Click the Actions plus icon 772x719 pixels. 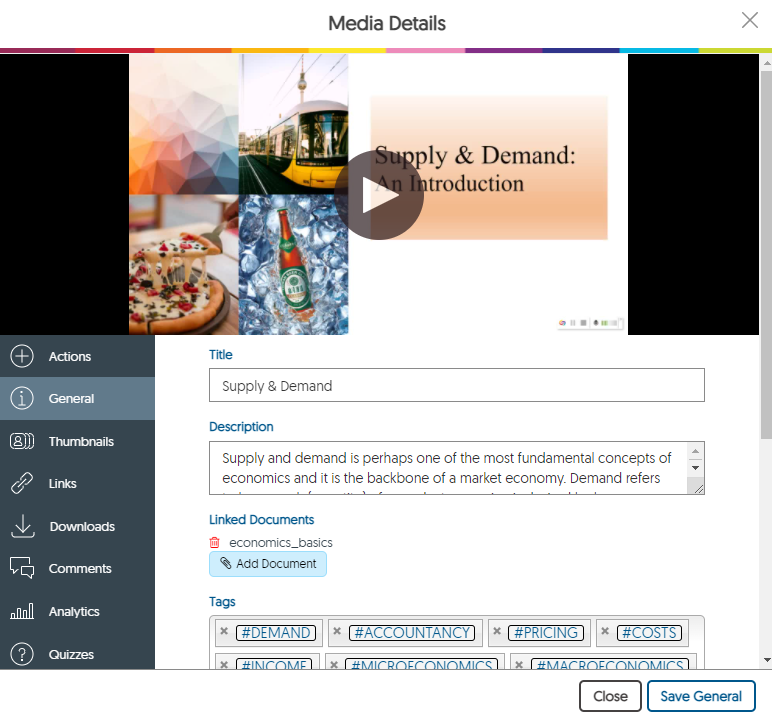[x=22, y=356]
